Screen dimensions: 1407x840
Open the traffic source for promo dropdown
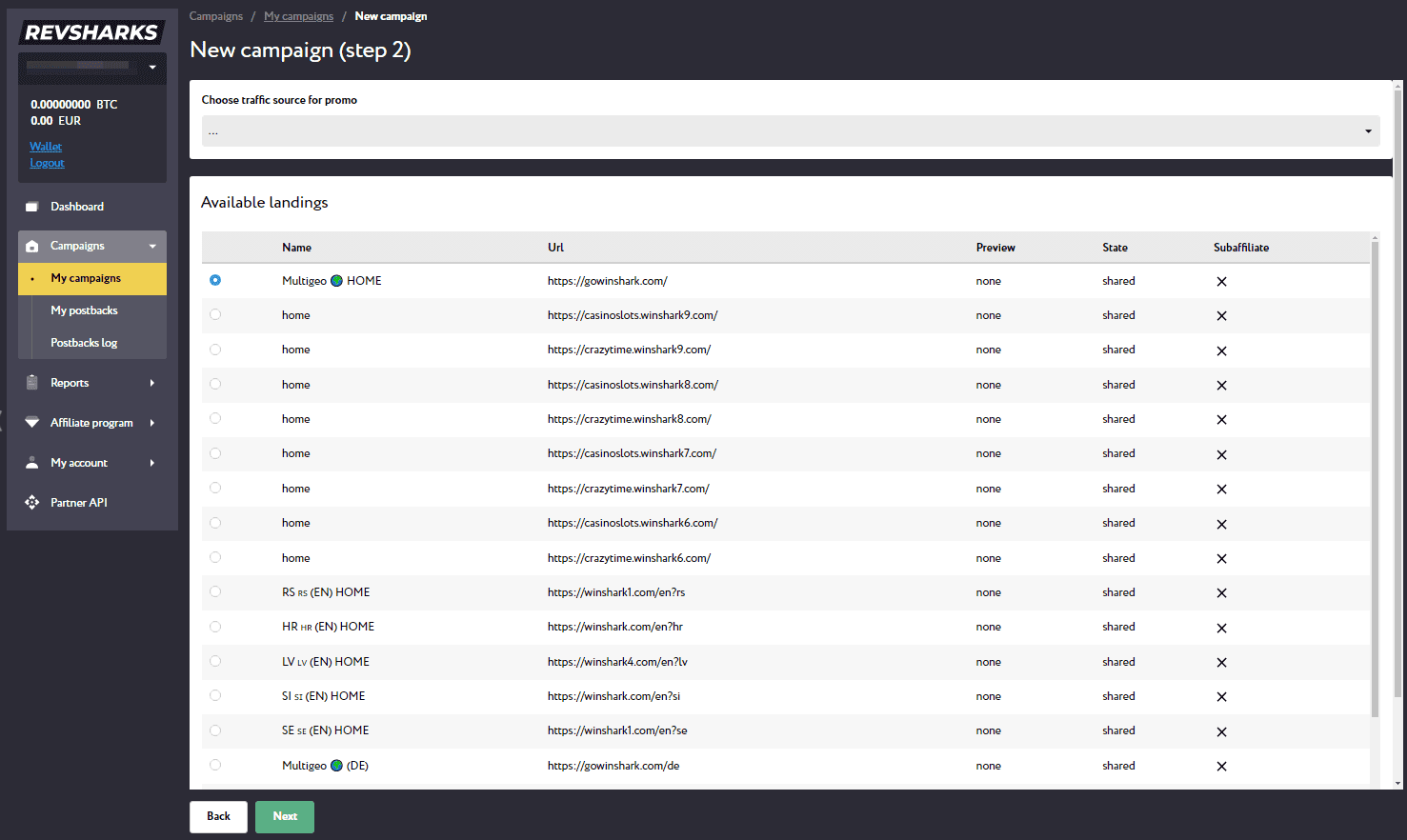(x=791, y=131)
